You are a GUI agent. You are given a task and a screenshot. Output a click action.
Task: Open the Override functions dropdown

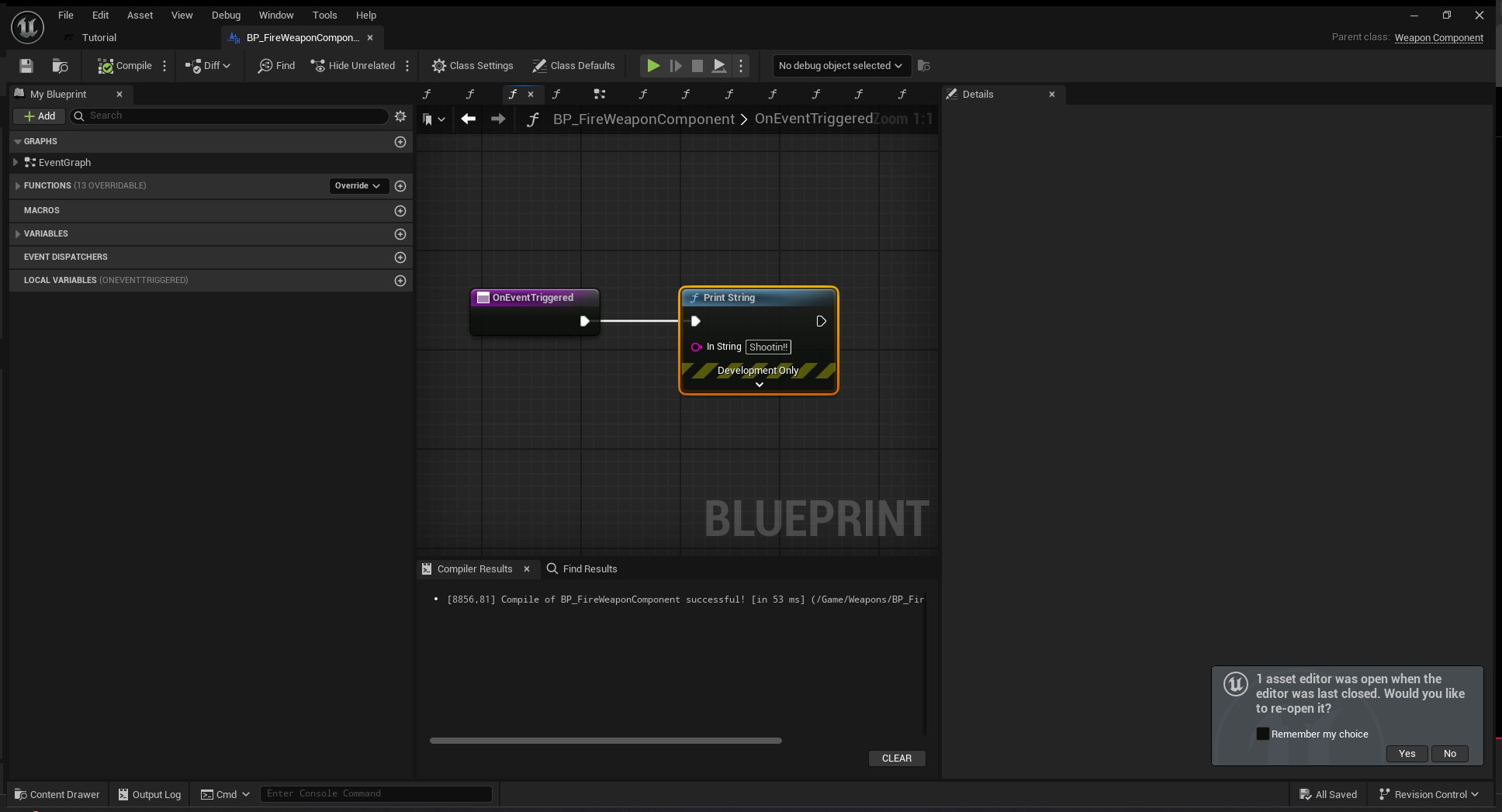click(x=358, y=185)
